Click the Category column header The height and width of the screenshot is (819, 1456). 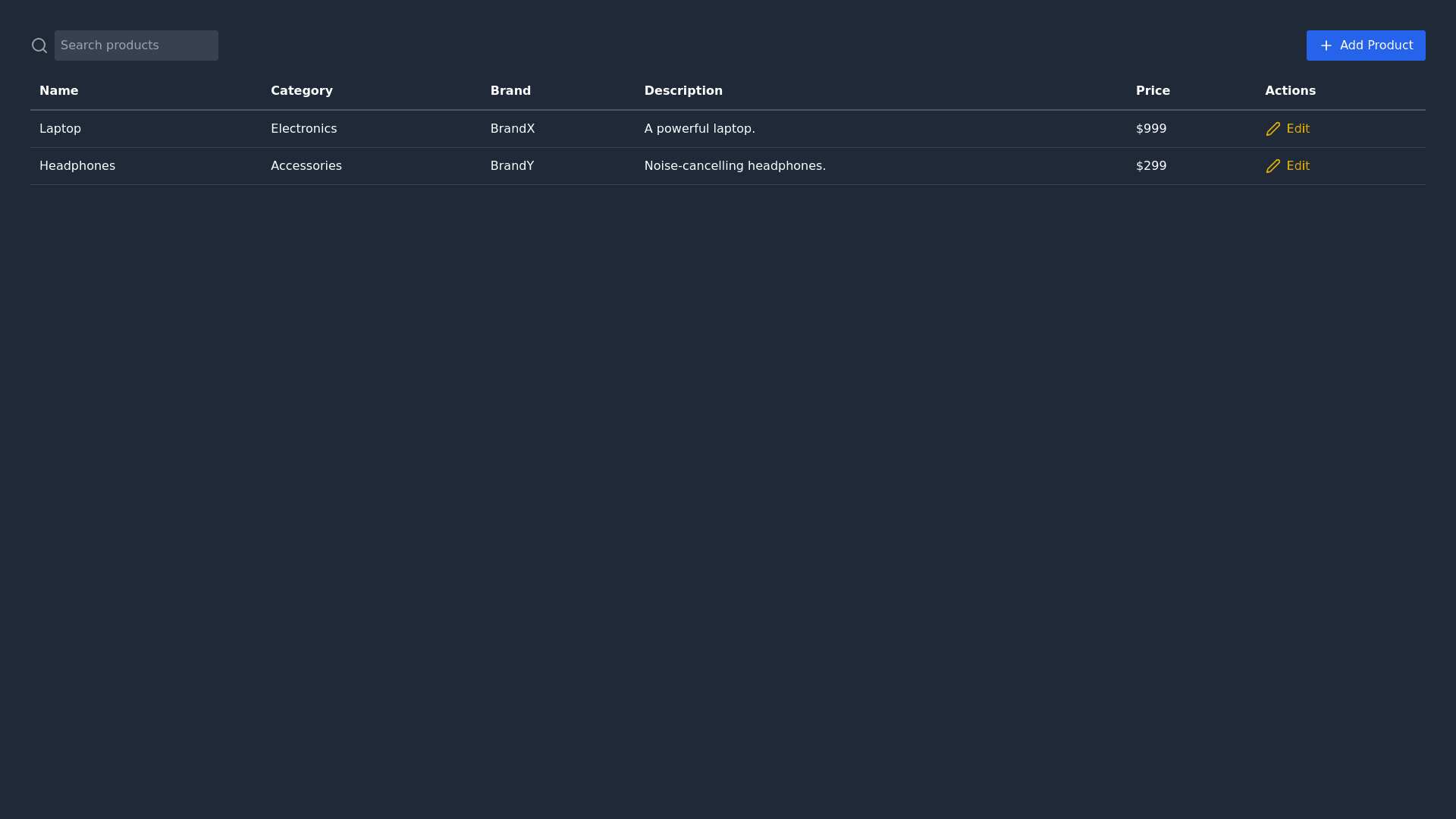(x=301, y=91)
